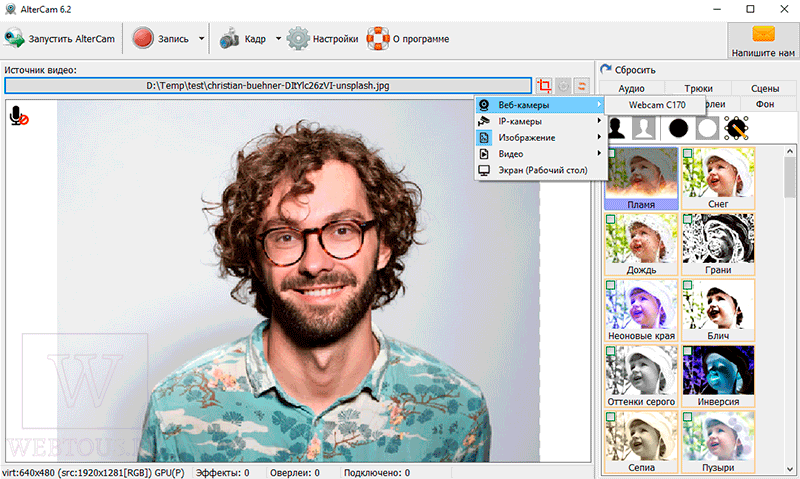Open the mask editor pencil icon

tap(736, 128)
